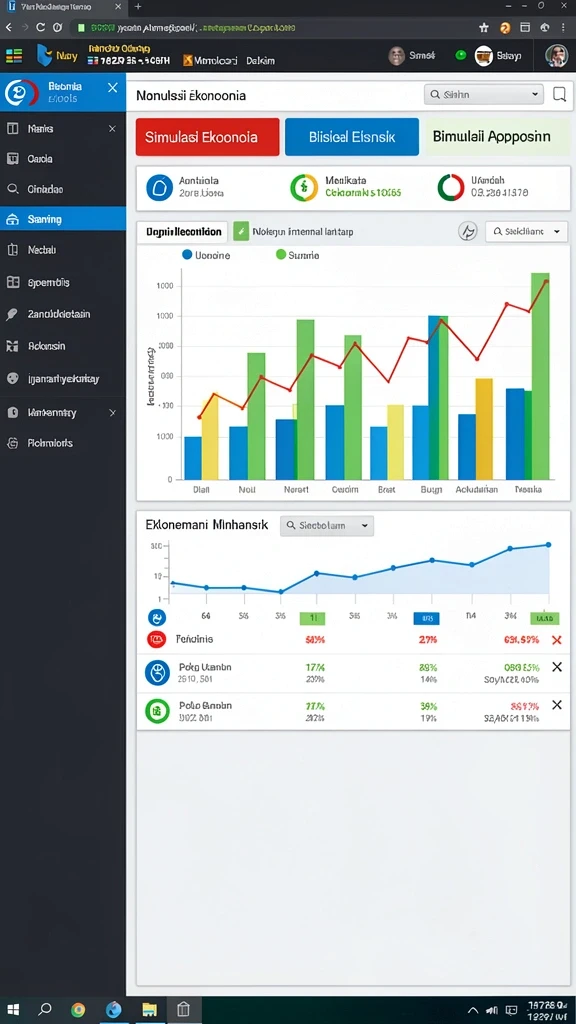Open the search dropdown in page header
Viewport: 576px width, 1024px height.
pos(484,95)
